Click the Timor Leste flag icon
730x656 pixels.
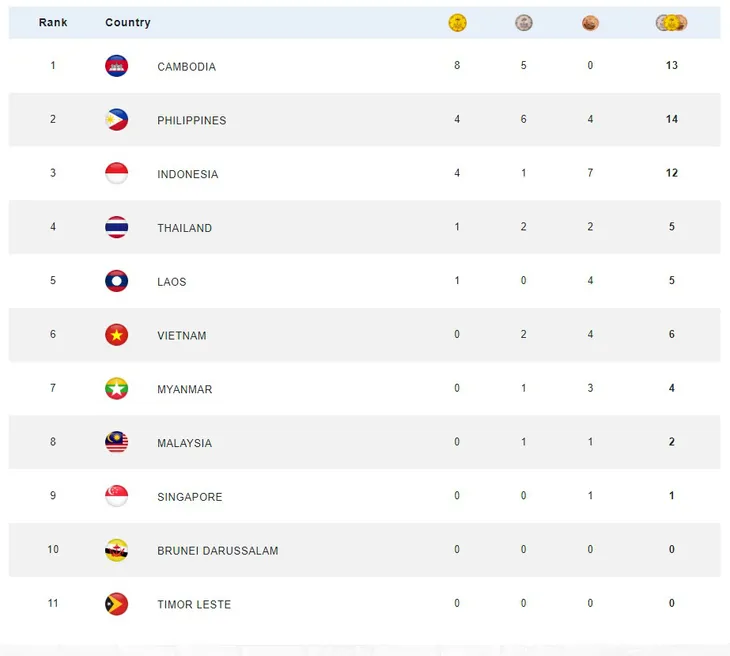(116, 604)
